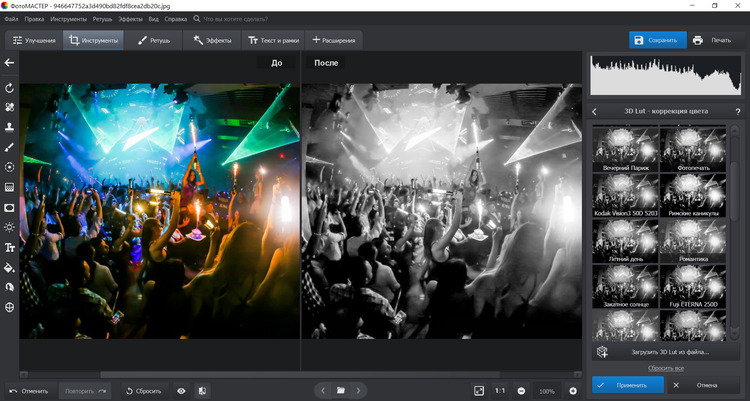Open the Эффекты tab
The image size is (750, 401).
[213, 40]
